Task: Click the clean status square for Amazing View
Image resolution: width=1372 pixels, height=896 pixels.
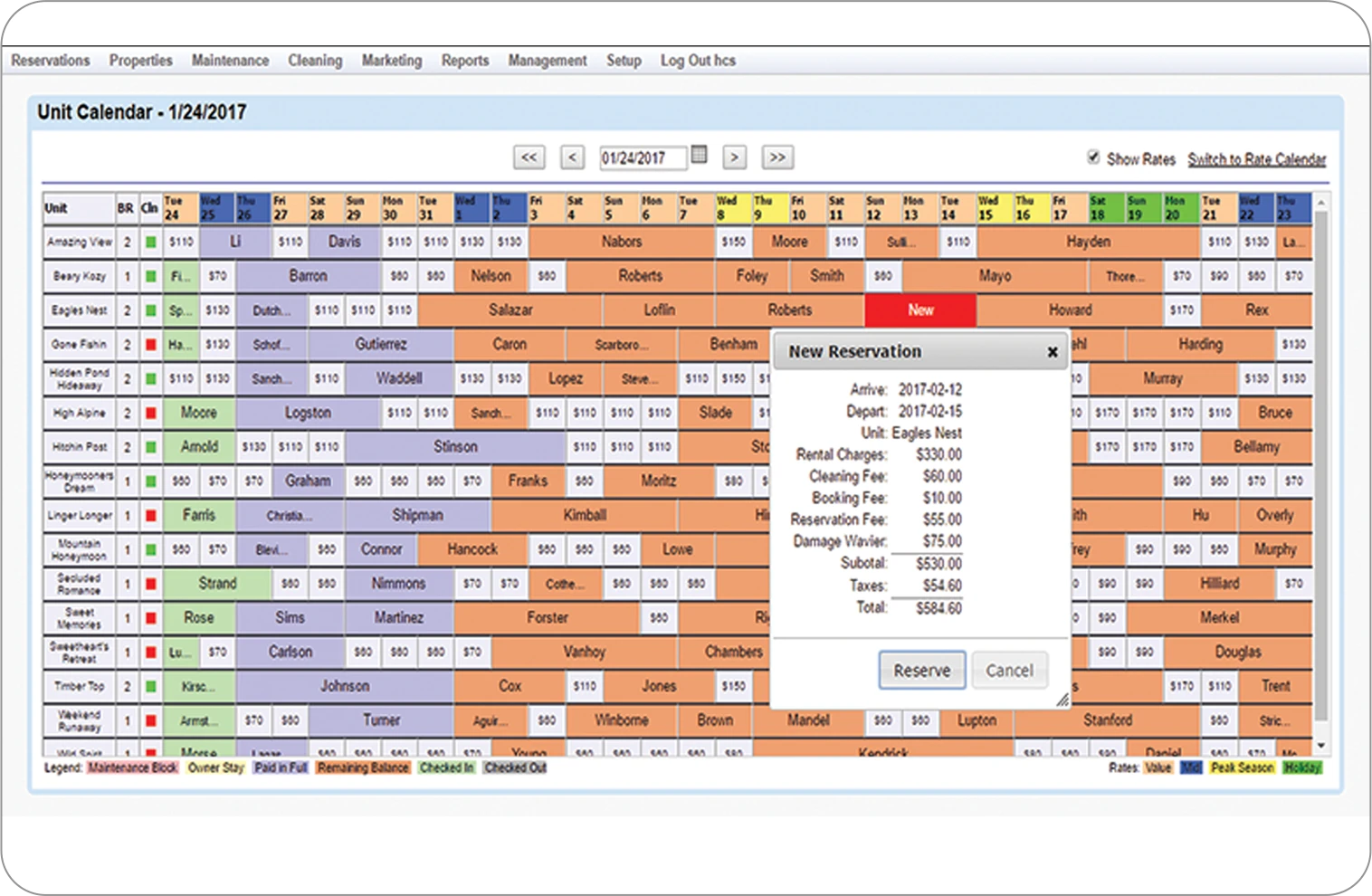Action: click(x=150, y=243)
